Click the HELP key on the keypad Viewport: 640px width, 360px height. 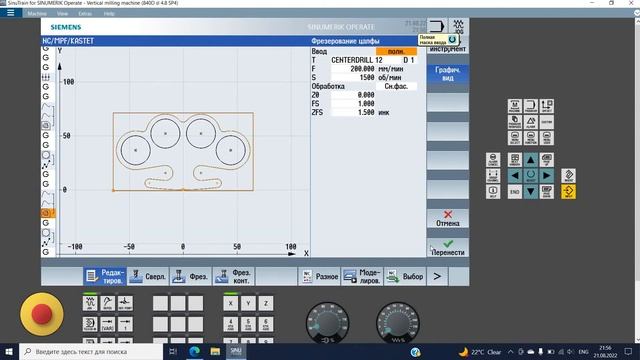[493, 191]
